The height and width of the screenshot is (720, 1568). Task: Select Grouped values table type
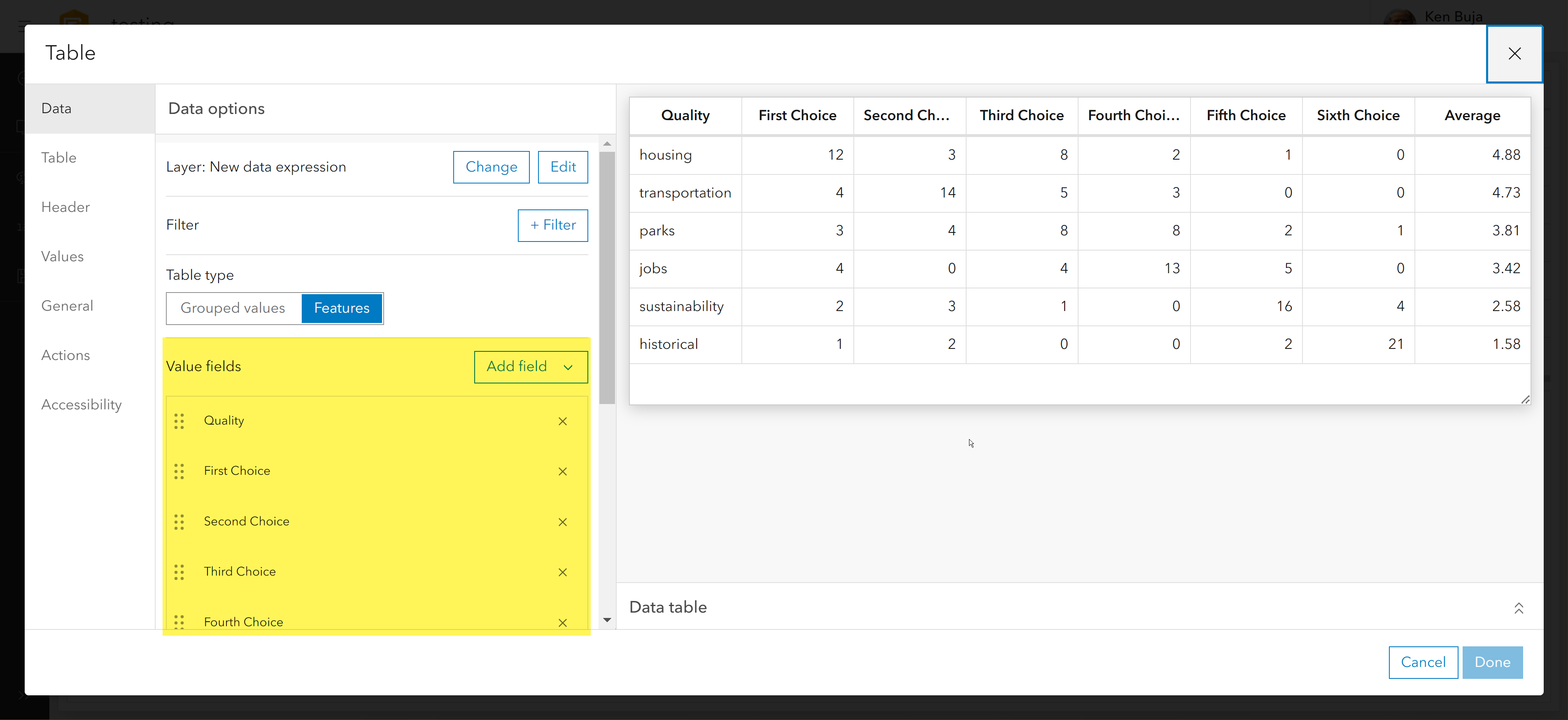(x=233, y=308)
